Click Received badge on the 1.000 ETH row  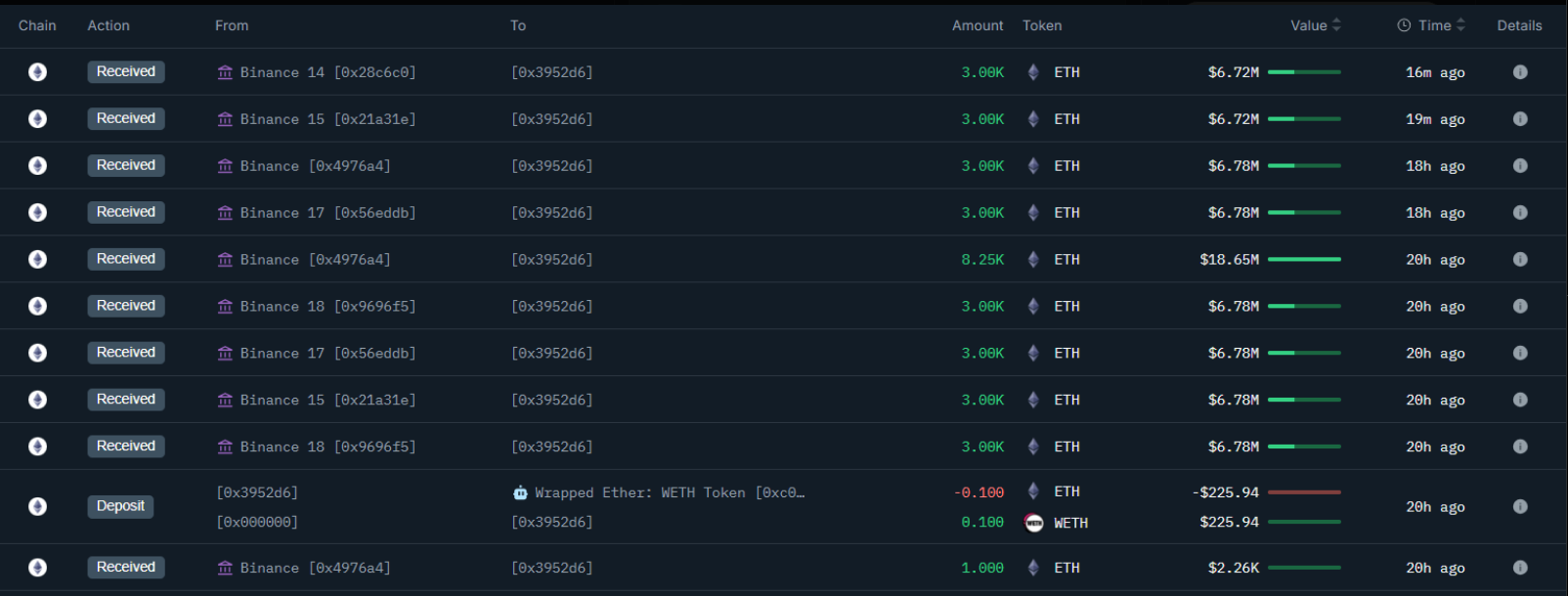[x=126, y=567]
